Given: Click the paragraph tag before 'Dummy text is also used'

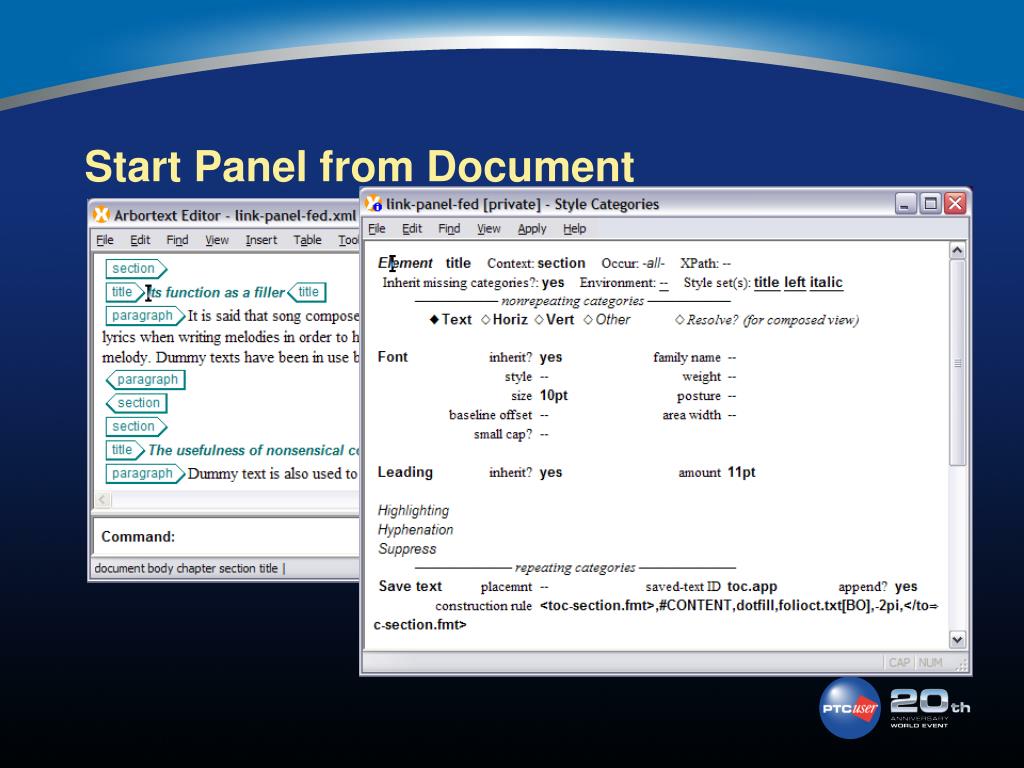Looking at the screenshot, I should tap(145, 473).
